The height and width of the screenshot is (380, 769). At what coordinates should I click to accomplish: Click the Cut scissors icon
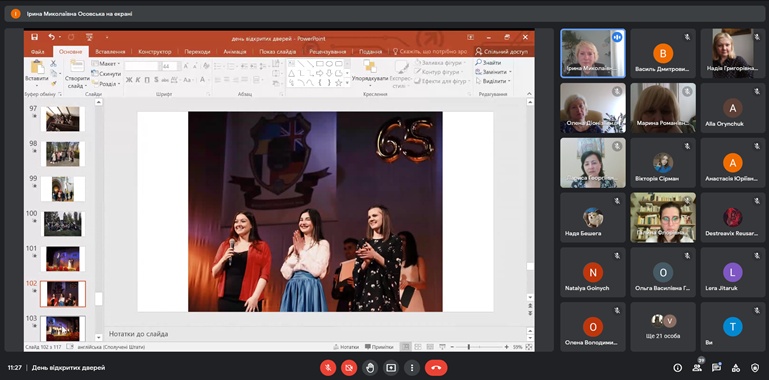(x=53, y=63)
